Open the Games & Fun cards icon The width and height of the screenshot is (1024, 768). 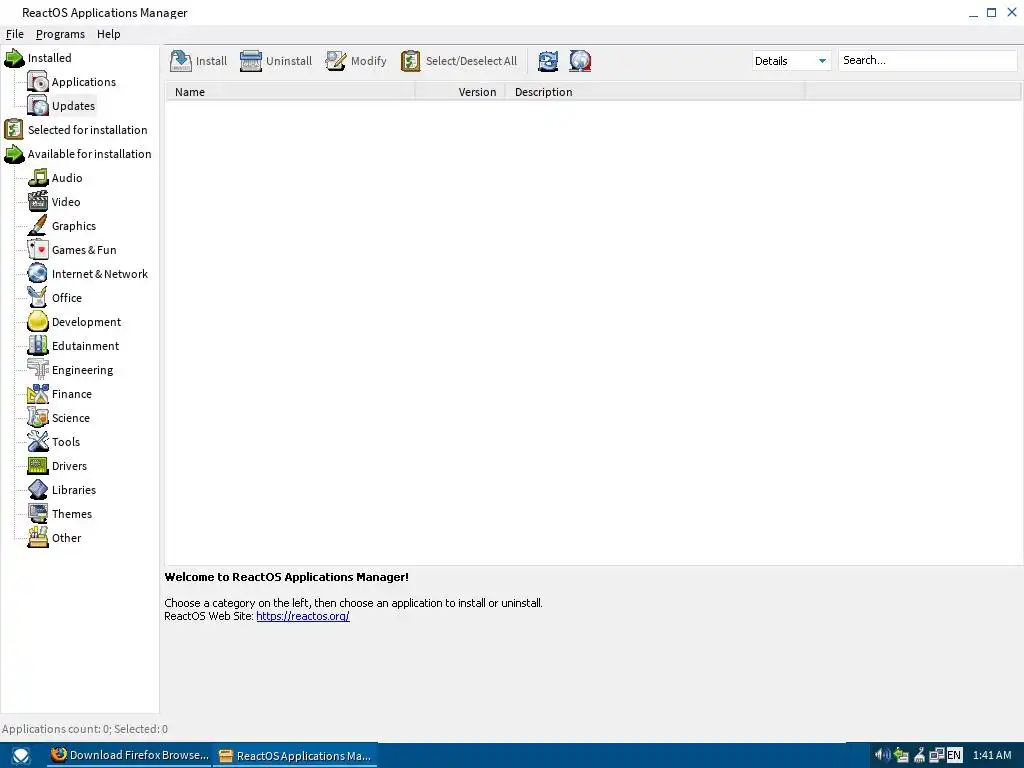38,250
